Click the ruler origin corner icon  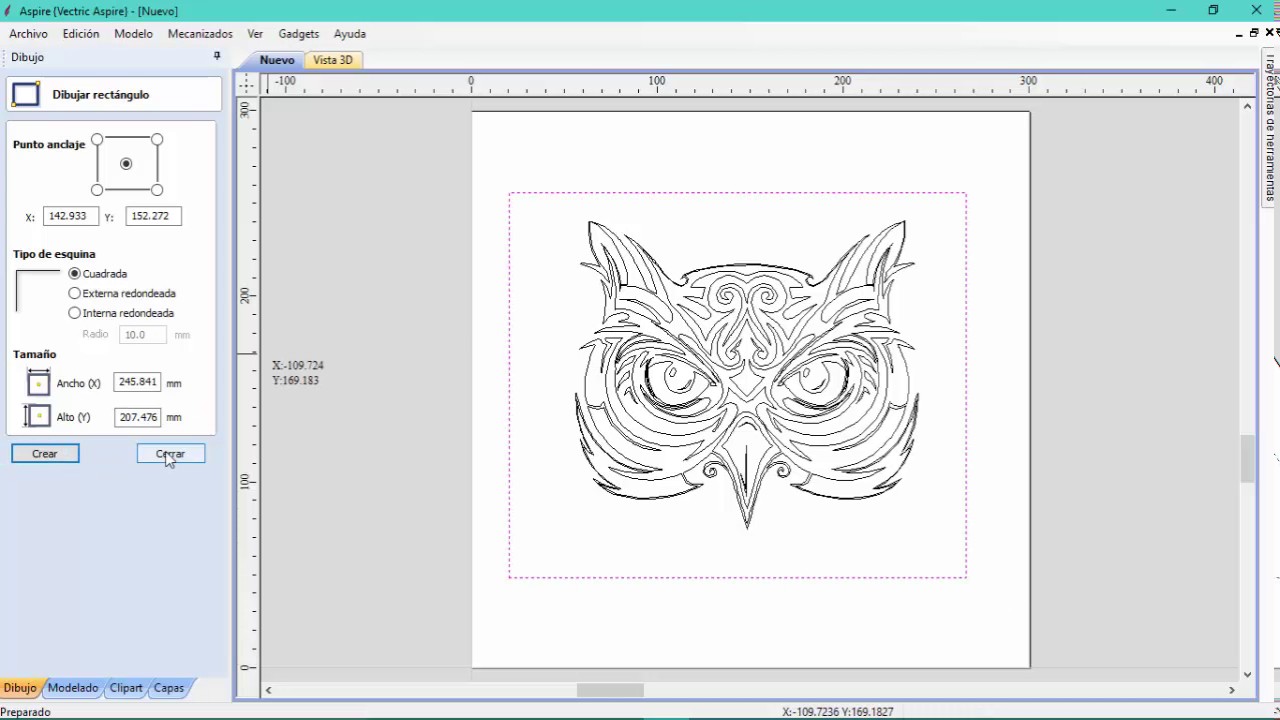pos(247,83)
